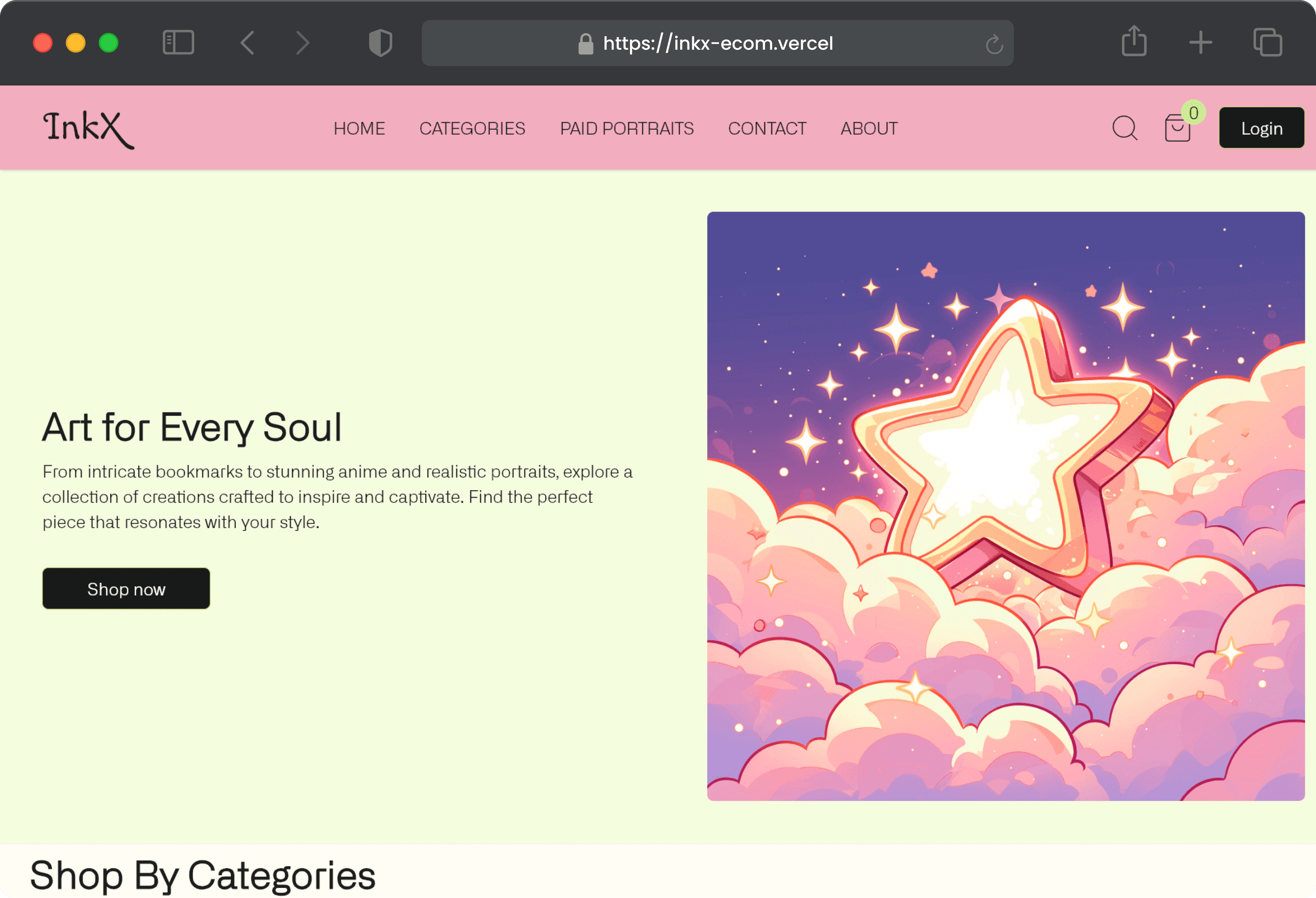This screenshot has height=898, width=1316.
Task: Toggle the browser sidebar panel icon
Action: coord(178,43)
